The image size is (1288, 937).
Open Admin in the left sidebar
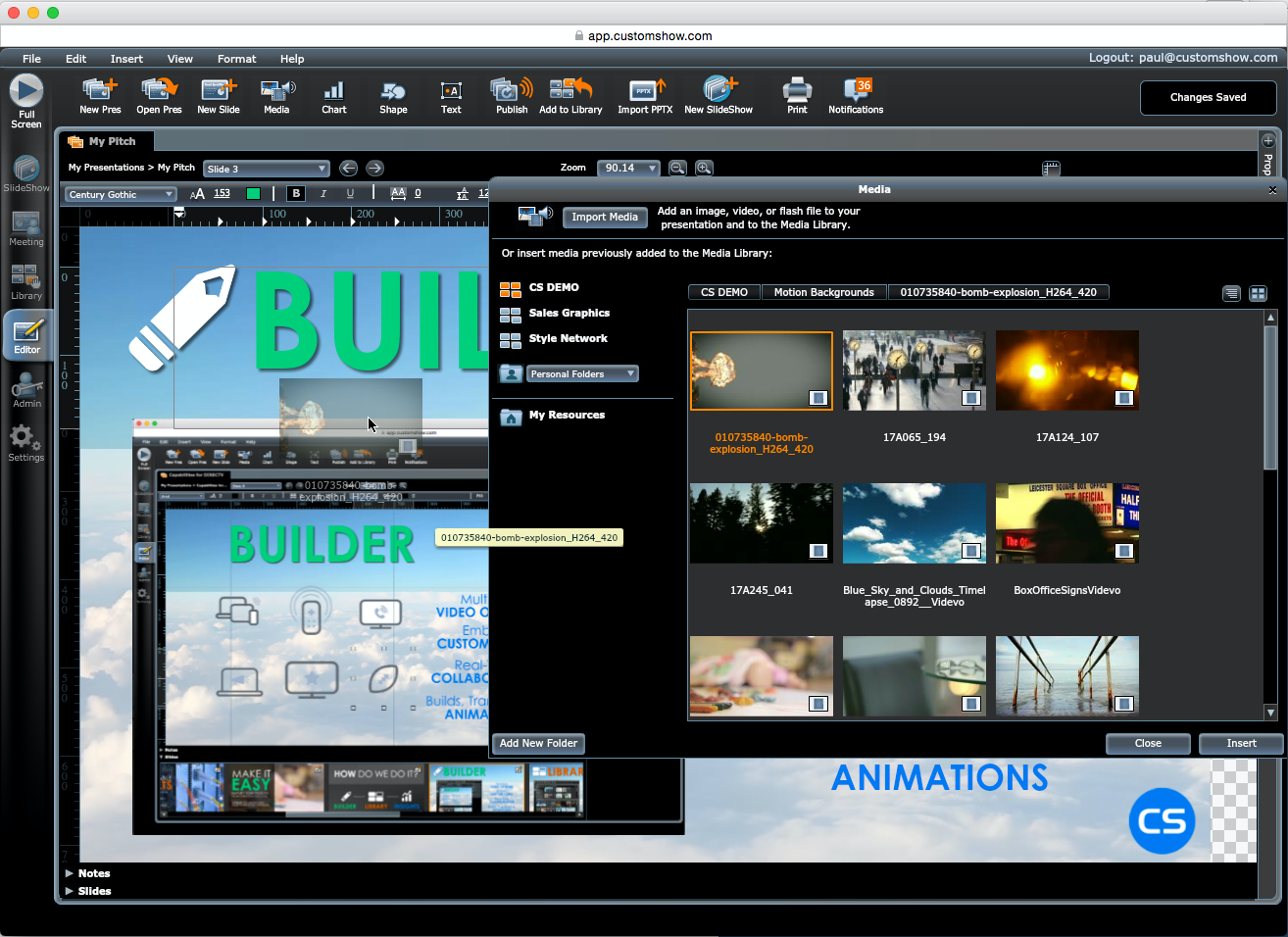pos(26,390)
